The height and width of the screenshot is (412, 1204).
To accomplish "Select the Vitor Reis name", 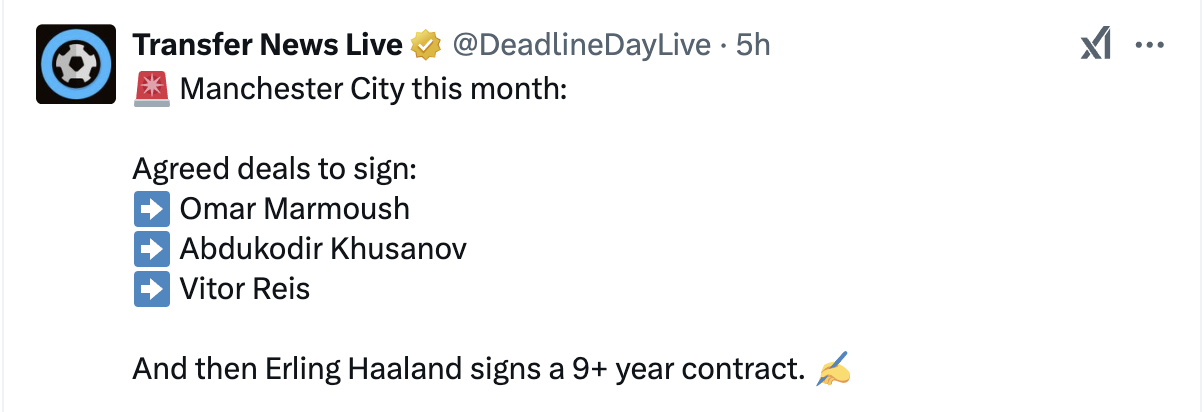I will tap(245, 289).
